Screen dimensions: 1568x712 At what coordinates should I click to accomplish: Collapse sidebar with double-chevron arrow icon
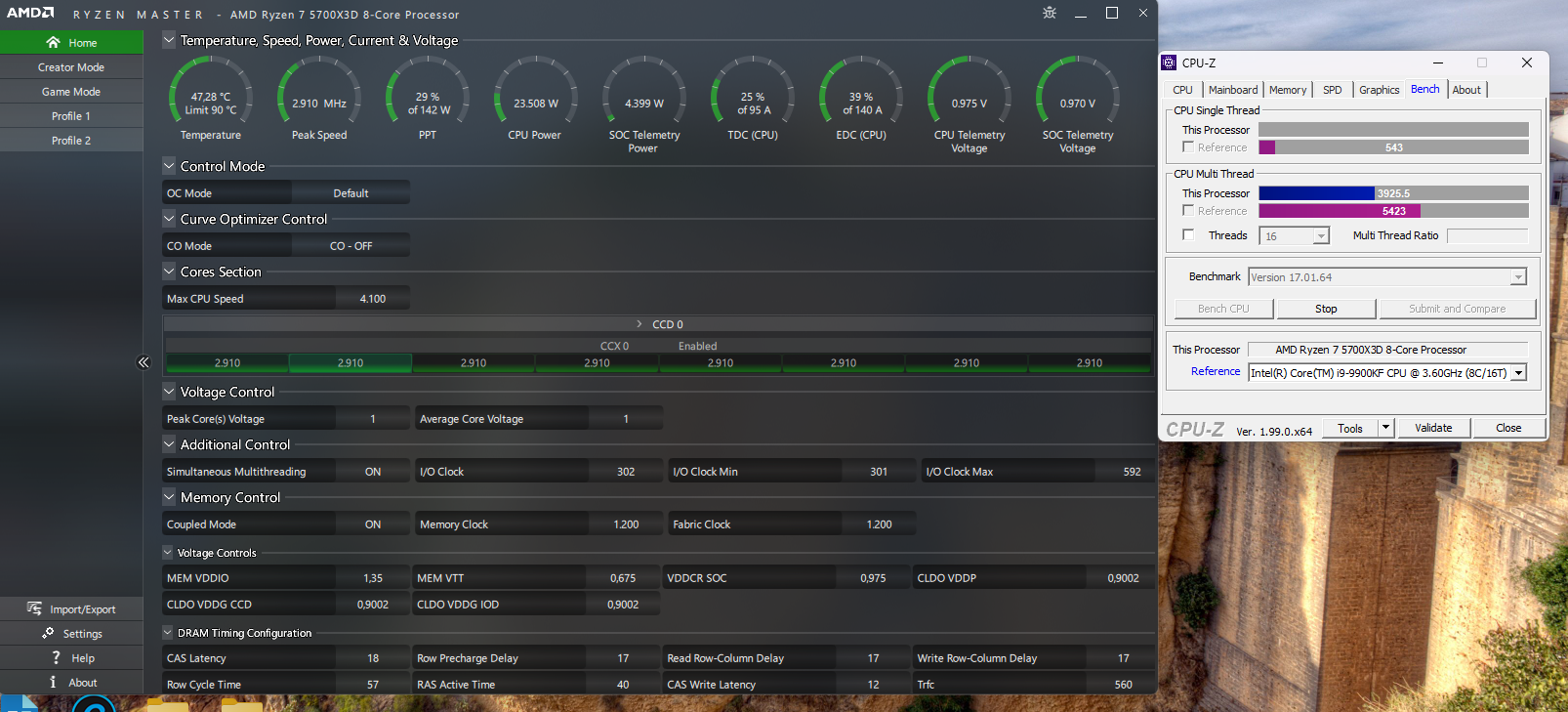tap(144, 362)
